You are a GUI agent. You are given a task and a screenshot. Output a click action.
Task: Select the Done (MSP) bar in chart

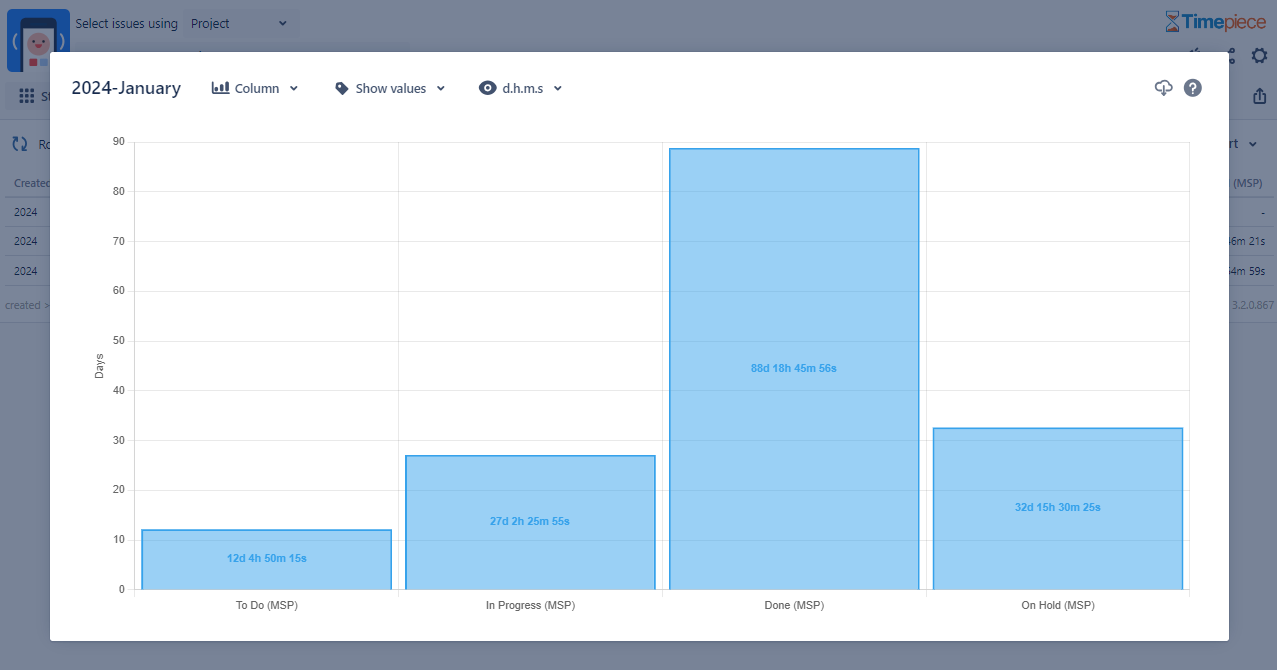pyautogui.click(x=793, y=369)
